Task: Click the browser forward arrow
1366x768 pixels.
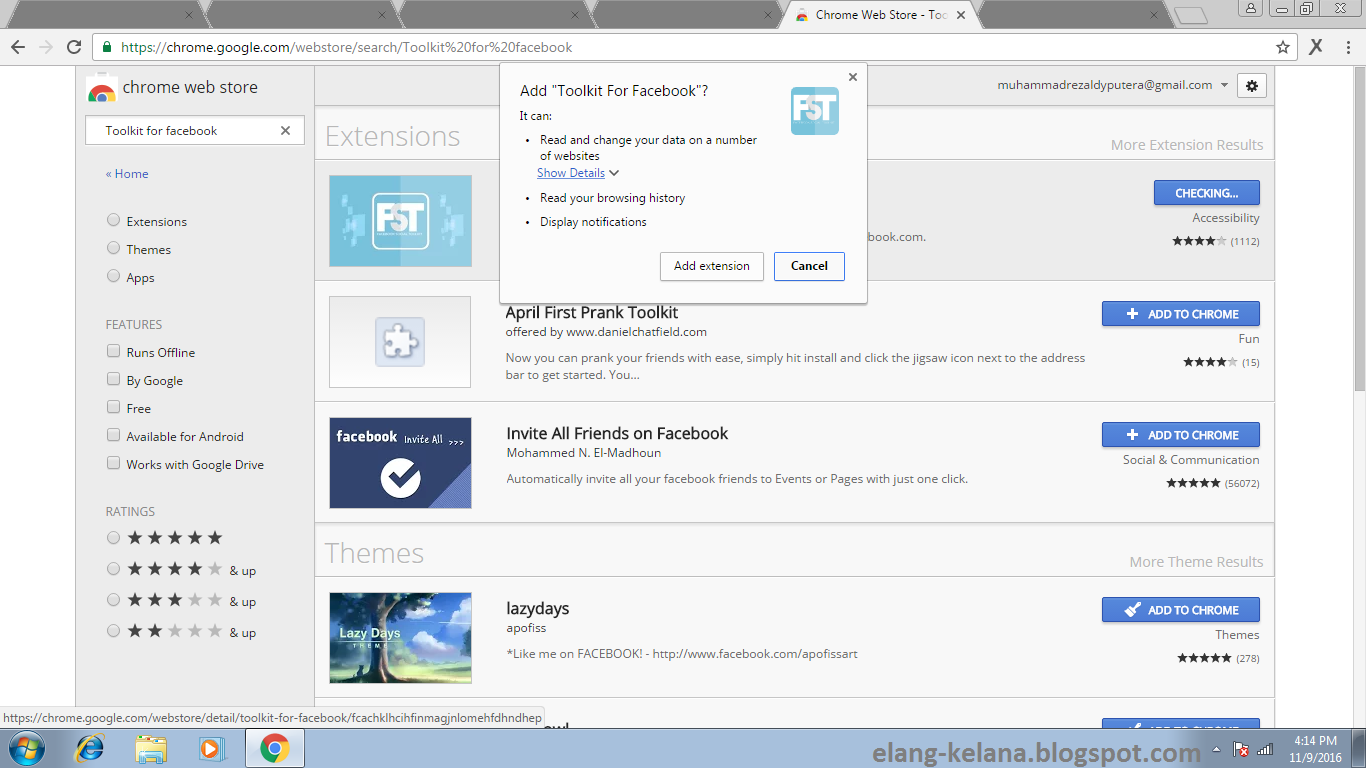Action: (45, 47)
